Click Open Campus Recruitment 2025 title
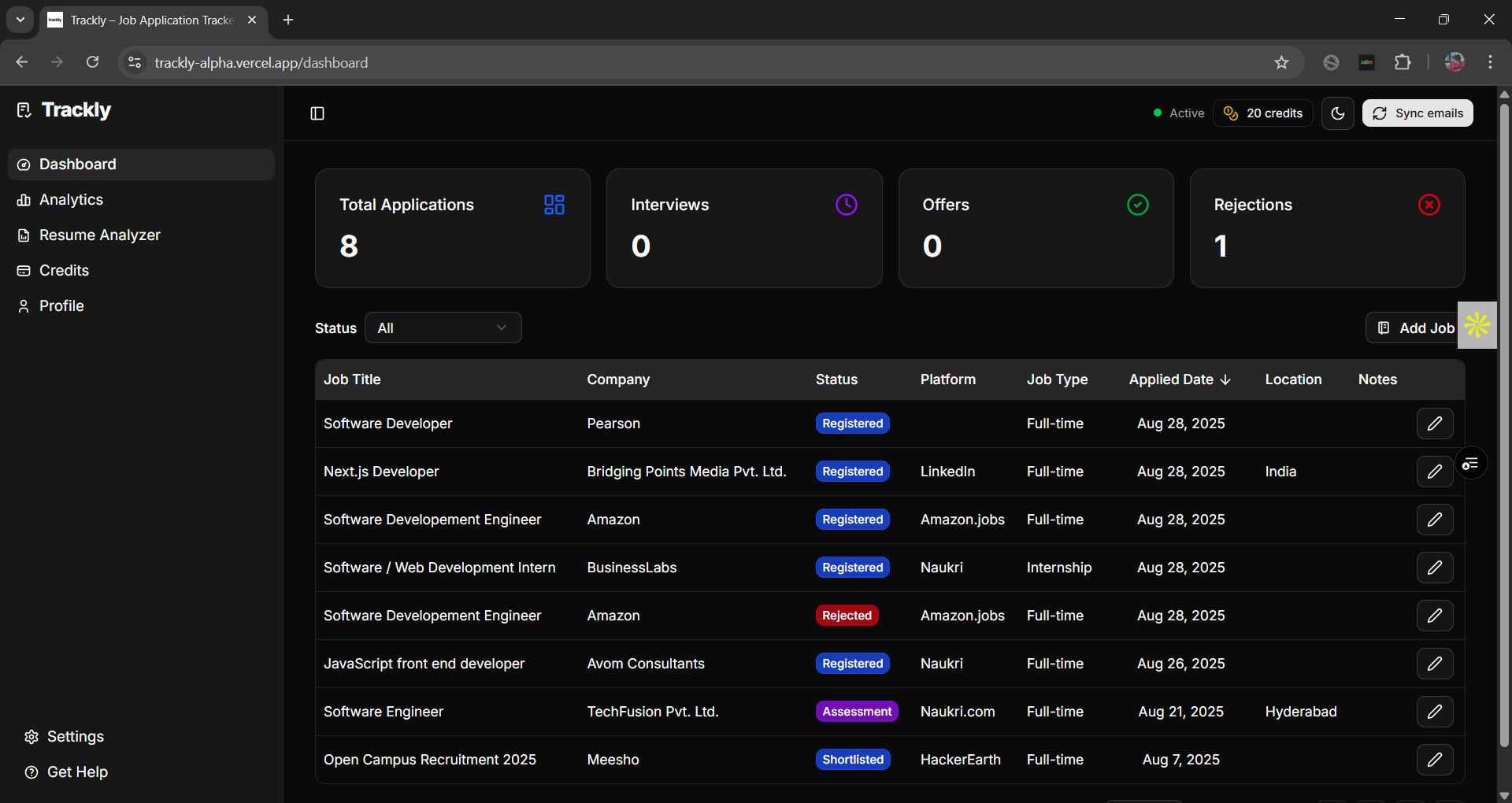The height and width of the screenshot is (803, 1512). (430, 760)
